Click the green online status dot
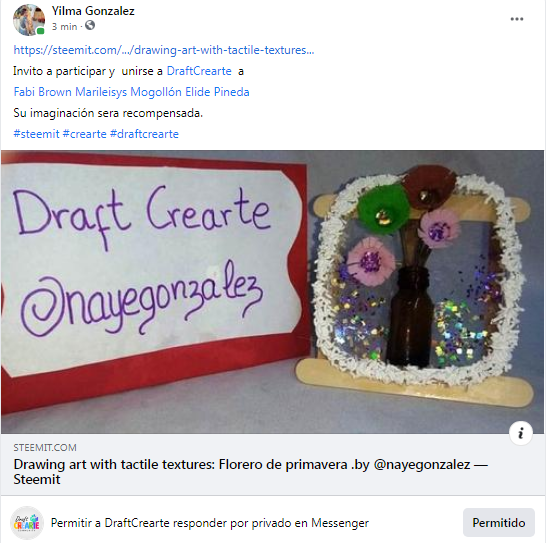Viewport: 546px width, 543px height. (x=41, y=31)
